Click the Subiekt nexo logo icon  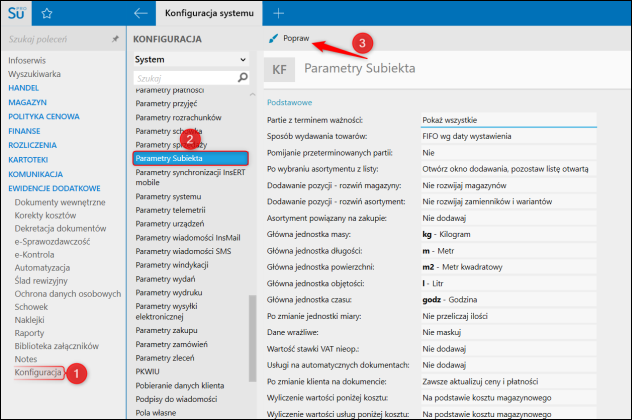15,14
